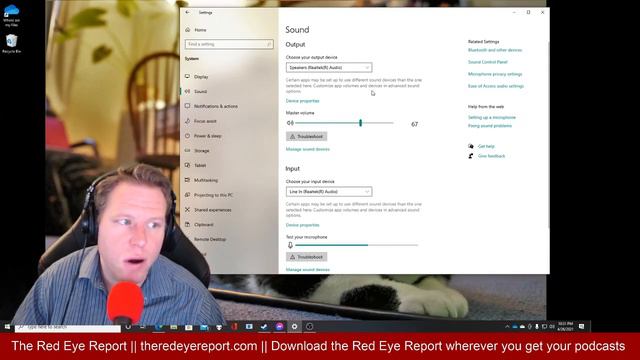Image resolution: width=640 pixels, height=360 pixels.
Task: Open Bluetooth and other devices link
Action: (x=495, y=50)
